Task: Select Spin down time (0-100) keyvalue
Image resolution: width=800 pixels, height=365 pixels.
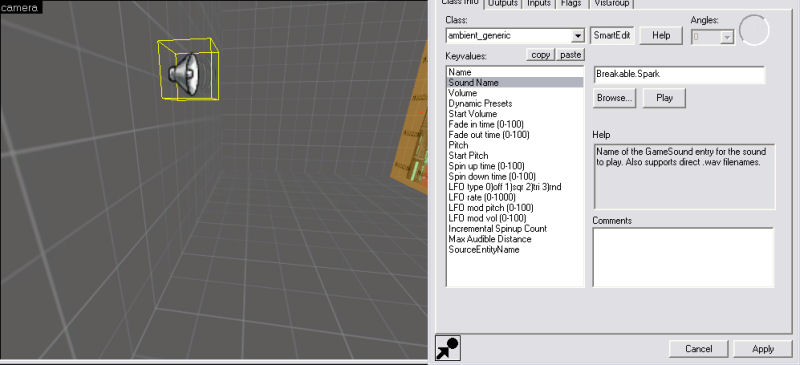Action: point(515,177)
